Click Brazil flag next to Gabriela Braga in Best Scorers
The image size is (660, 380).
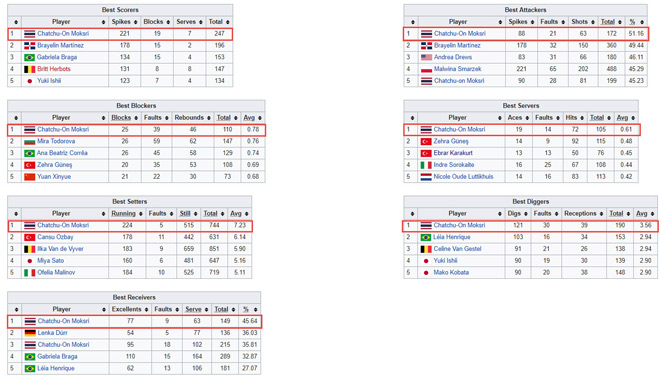click(x=29, y=57)
